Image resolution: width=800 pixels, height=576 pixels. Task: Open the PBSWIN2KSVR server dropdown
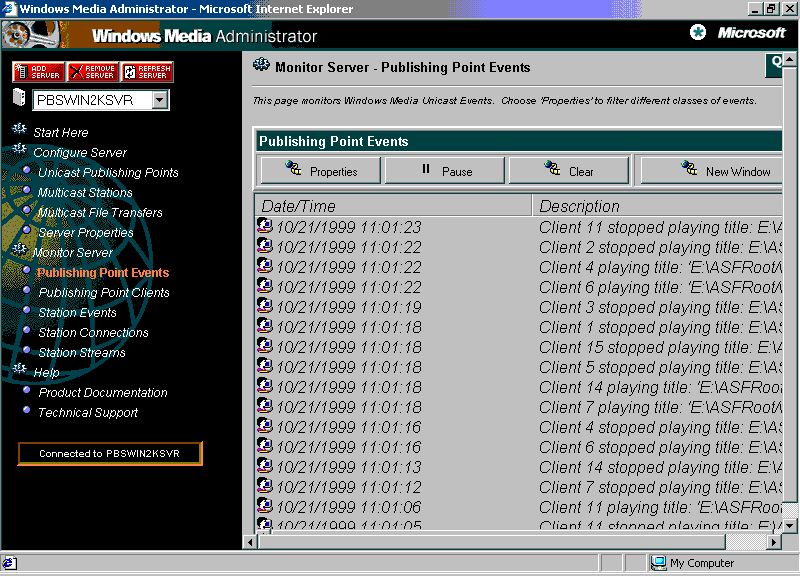pos(160,100)
